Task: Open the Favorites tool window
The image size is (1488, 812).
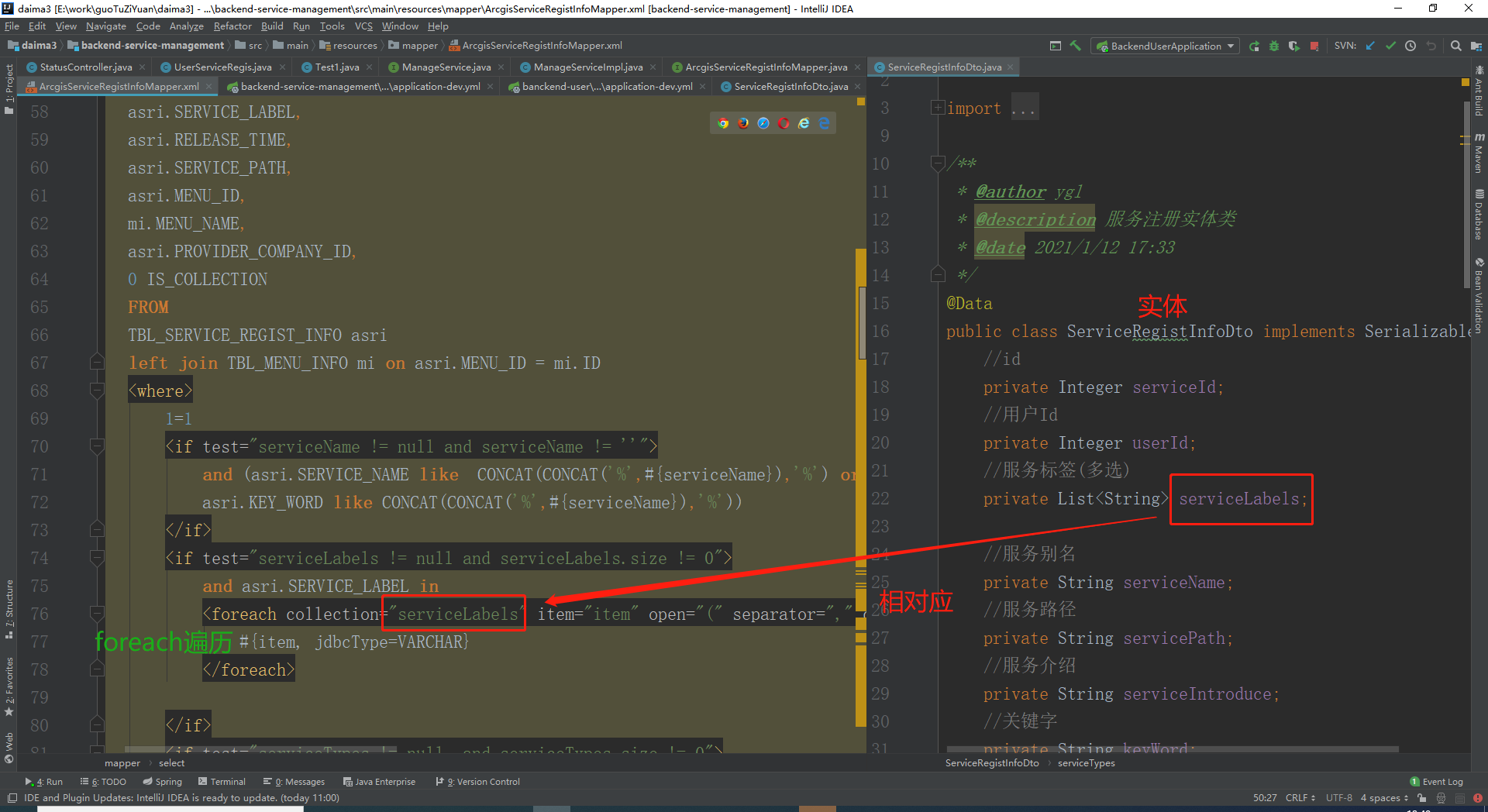Action: 9,686
